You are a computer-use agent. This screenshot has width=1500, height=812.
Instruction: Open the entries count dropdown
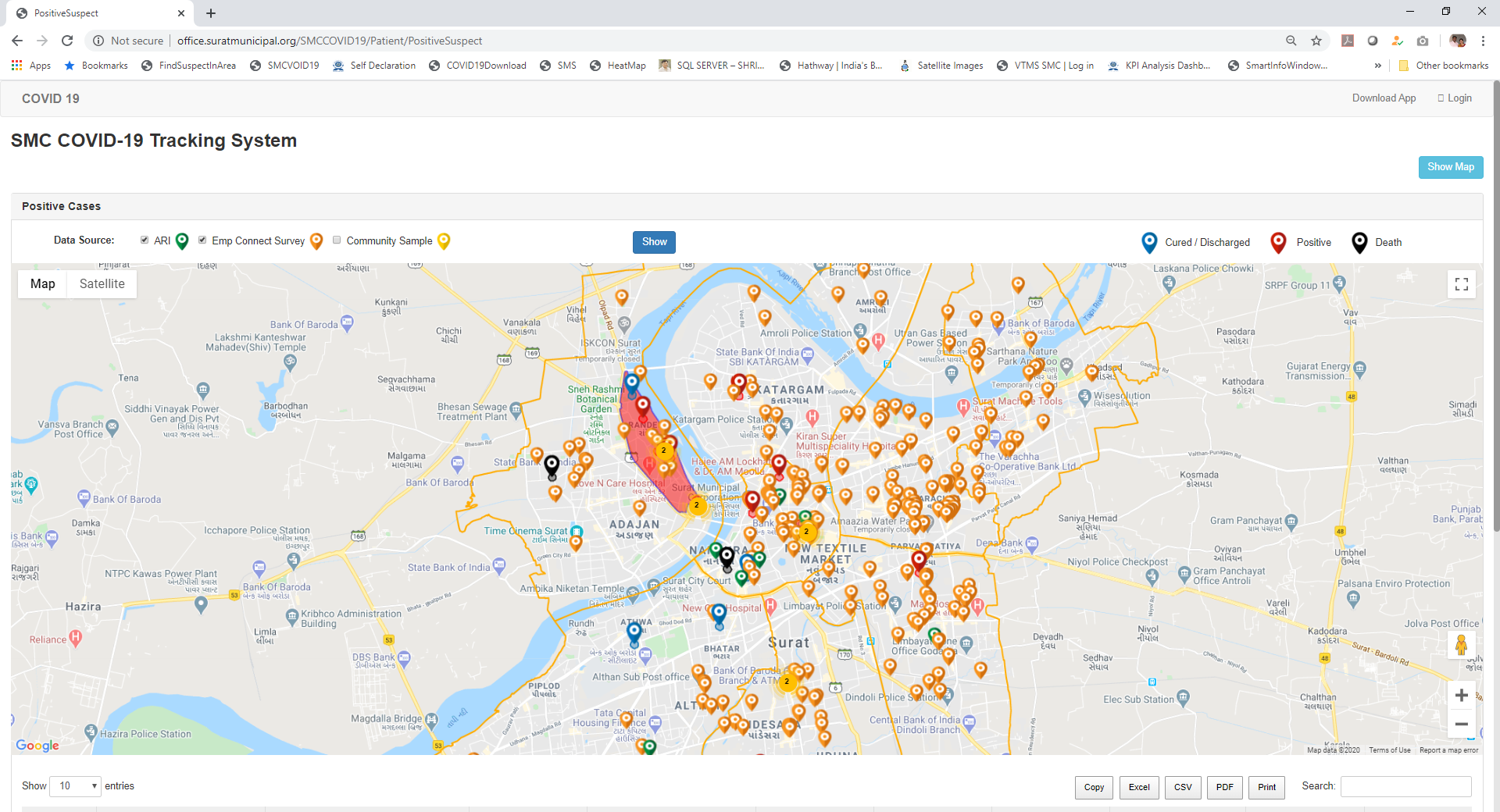click(x=75, y=786)
